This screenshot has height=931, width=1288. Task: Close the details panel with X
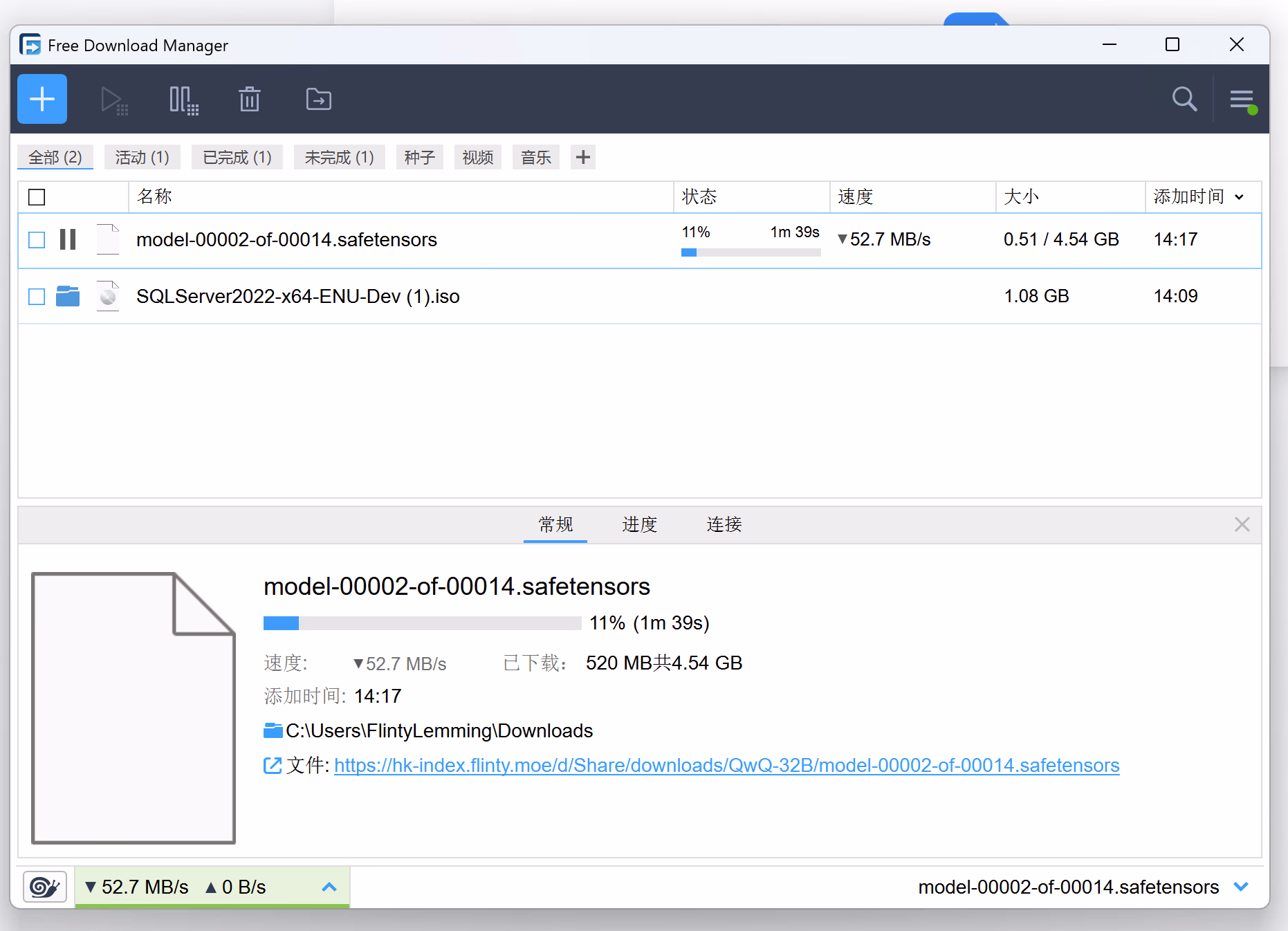point(1242,524)
